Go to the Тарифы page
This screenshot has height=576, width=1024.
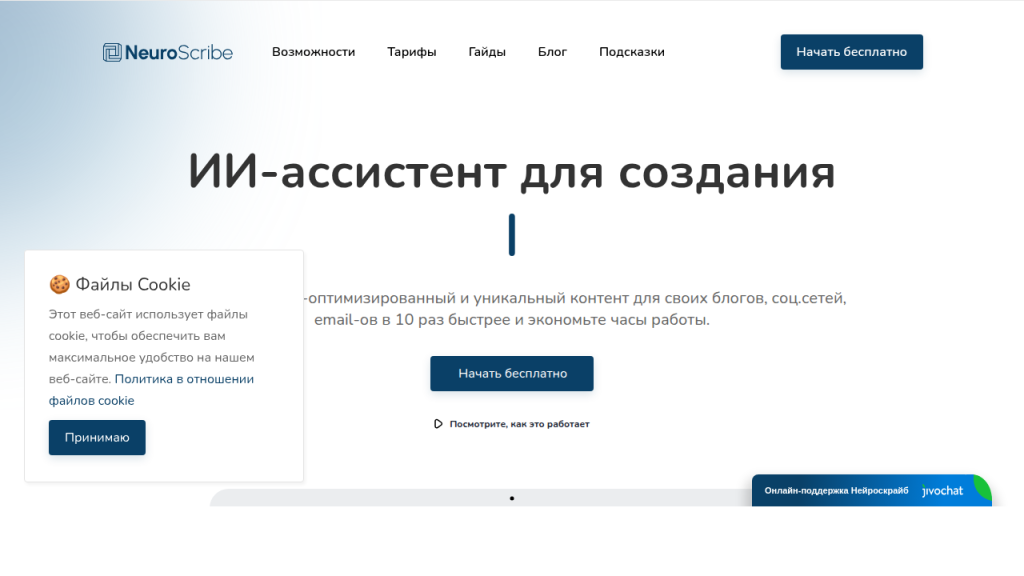coord(412,52)
